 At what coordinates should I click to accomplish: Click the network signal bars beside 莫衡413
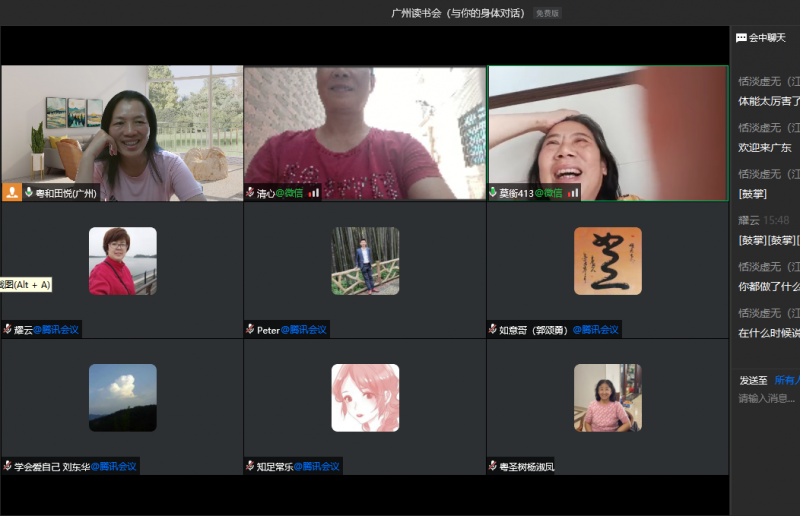point(573,193)
